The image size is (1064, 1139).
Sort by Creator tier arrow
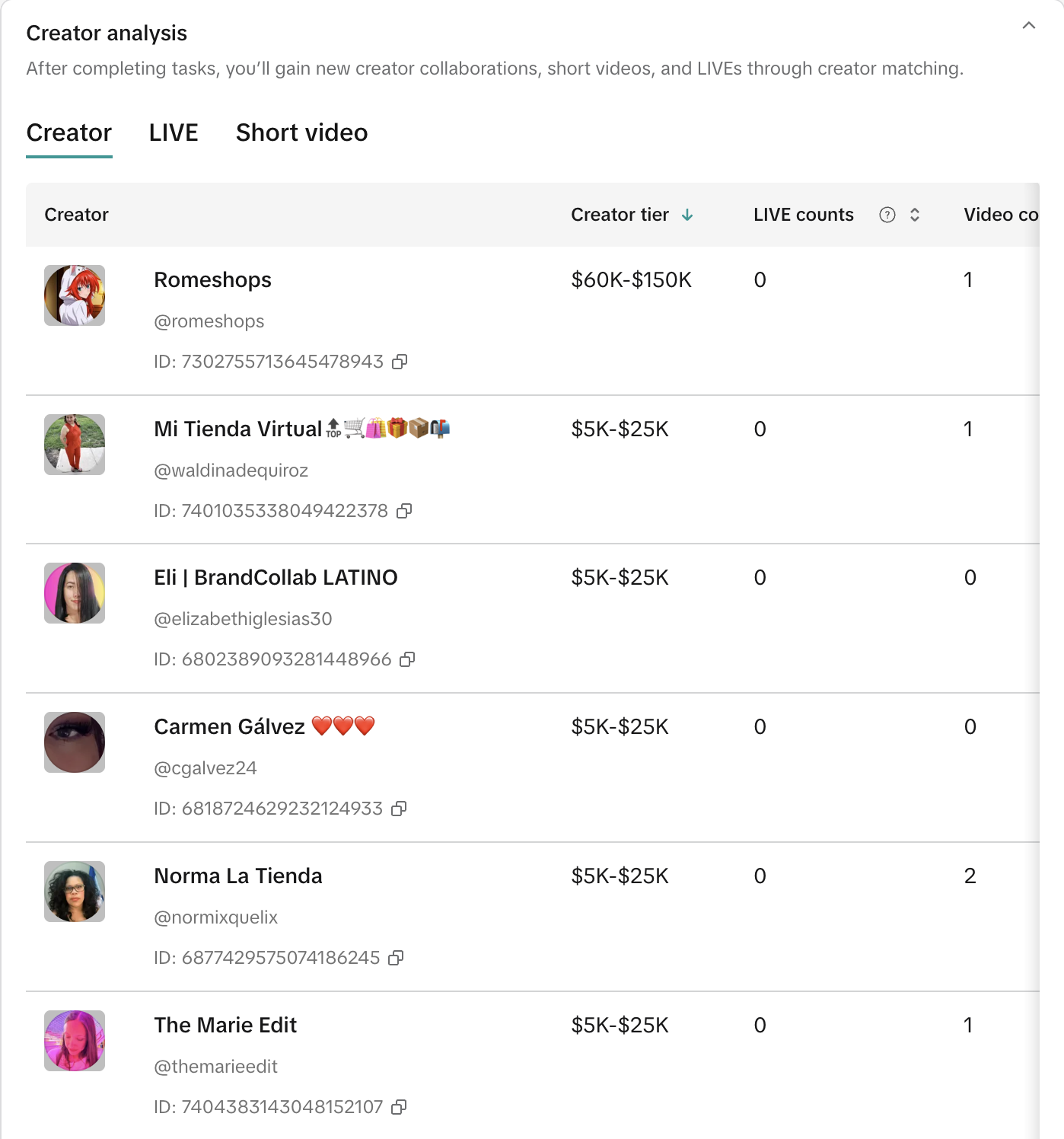pyautogui.click(x=687, y=215)
